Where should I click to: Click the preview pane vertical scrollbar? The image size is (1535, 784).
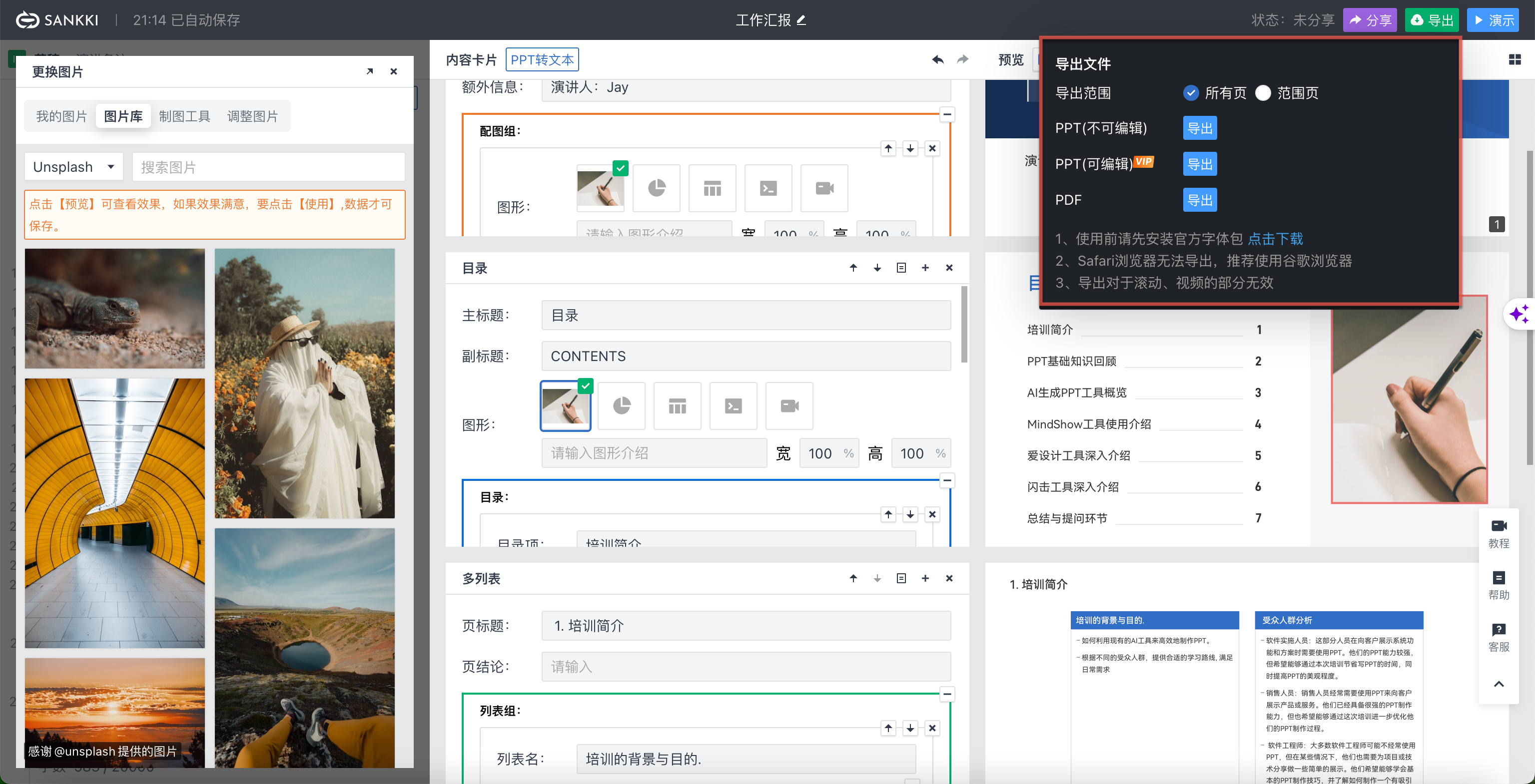pos(1530,307)
